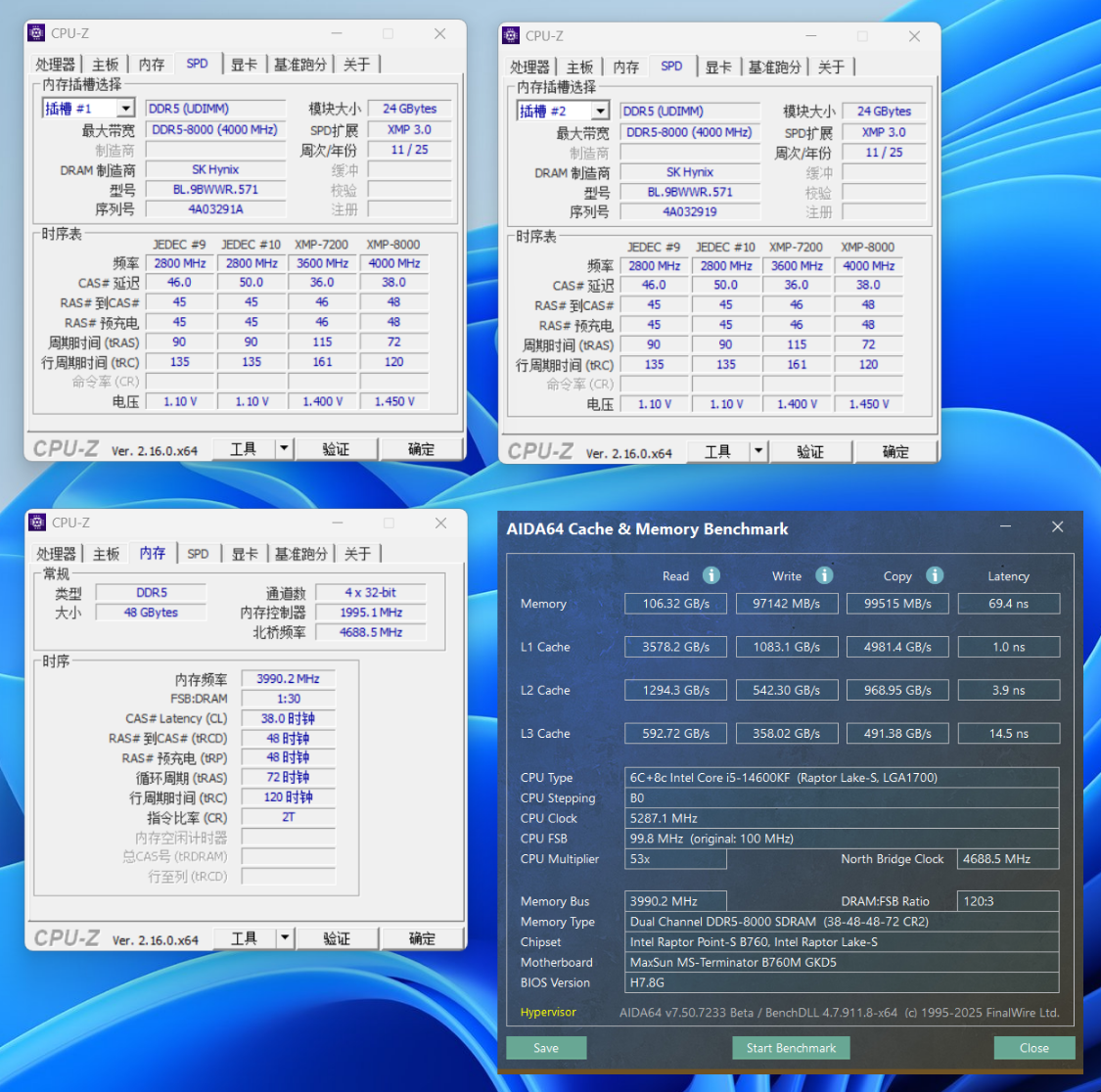Viewport: 1101px width, 1092px height.
Task: Select 内存 tab in slot #2 window
Action: tap(625, 68)
